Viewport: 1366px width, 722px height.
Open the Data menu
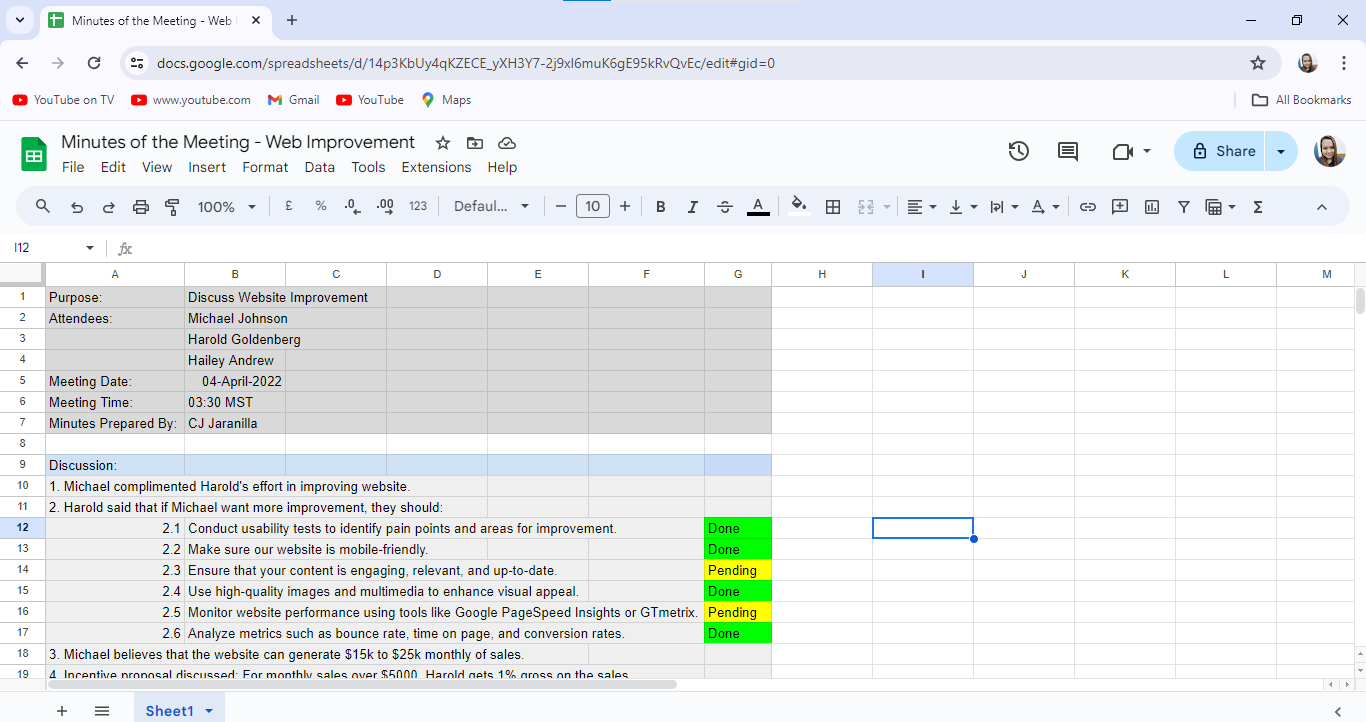(x=320, y=167)
